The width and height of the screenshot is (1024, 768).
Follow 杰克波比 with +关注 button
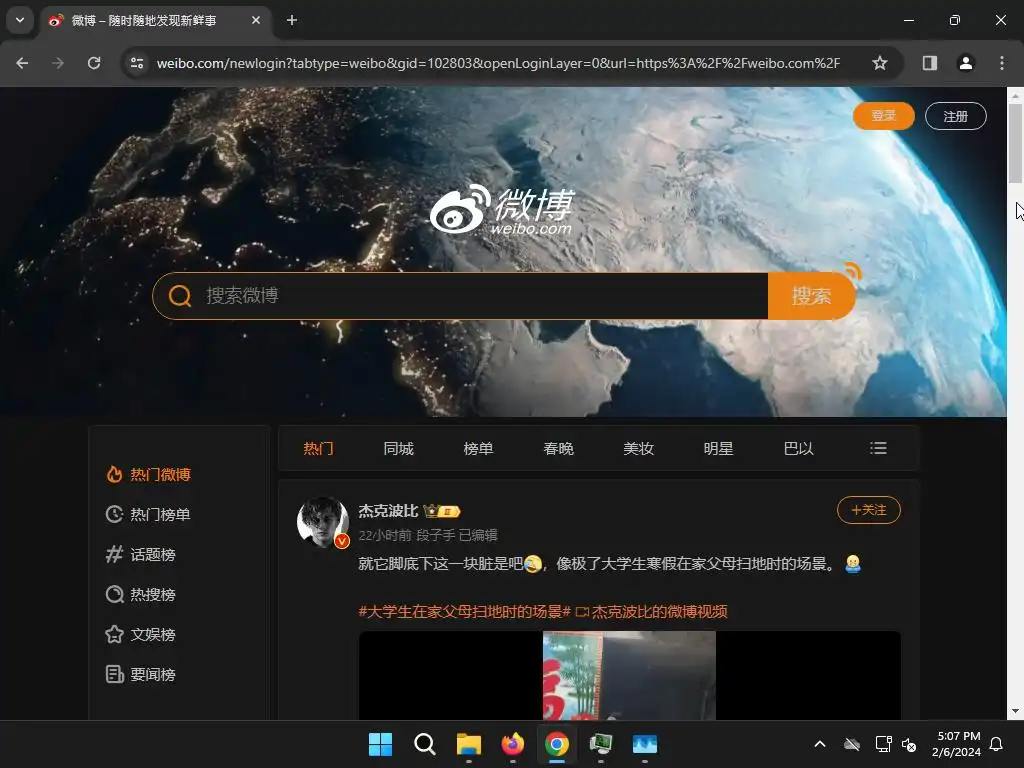869,510
